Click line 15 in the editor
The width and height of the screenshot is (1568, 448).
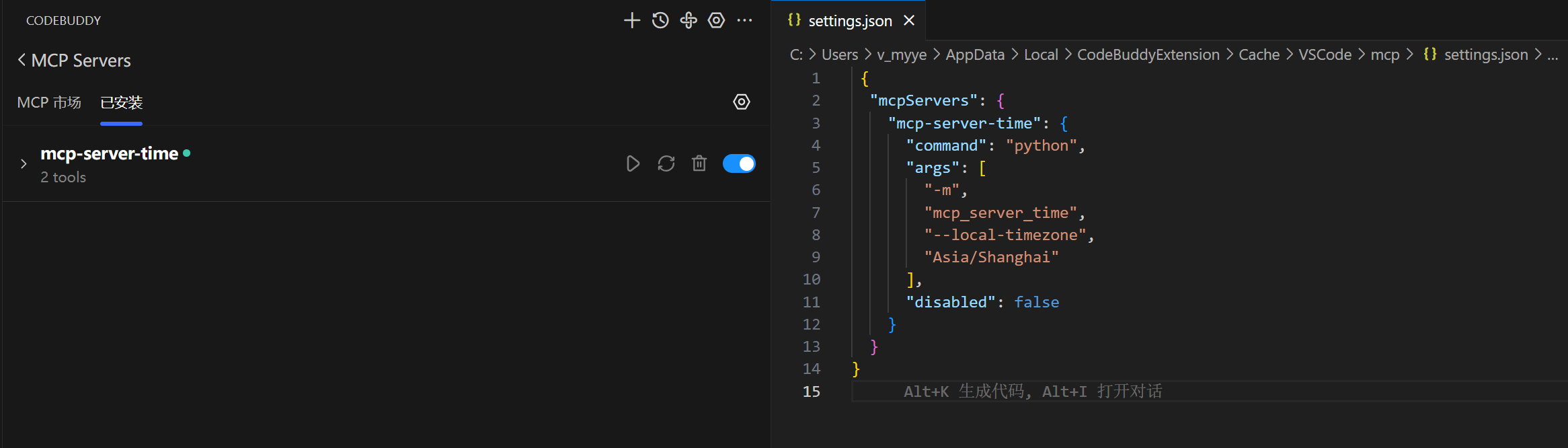[1210, 391]
